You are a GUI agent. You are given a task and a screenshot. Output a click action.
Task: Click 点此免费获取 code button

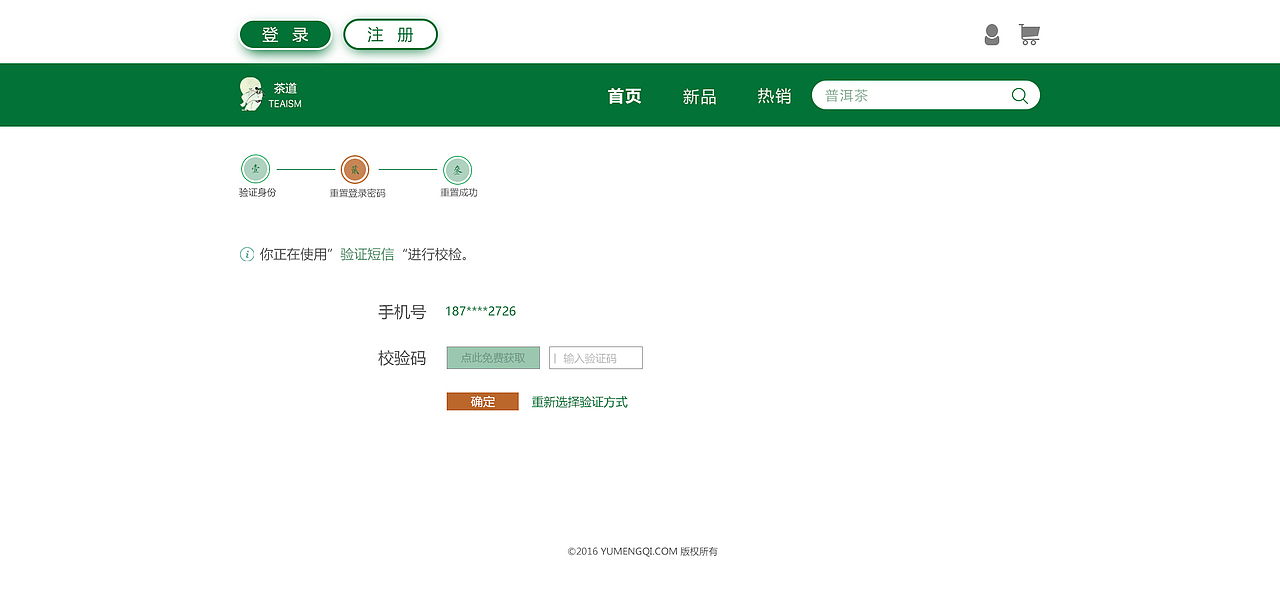click(x=493, y=358)
